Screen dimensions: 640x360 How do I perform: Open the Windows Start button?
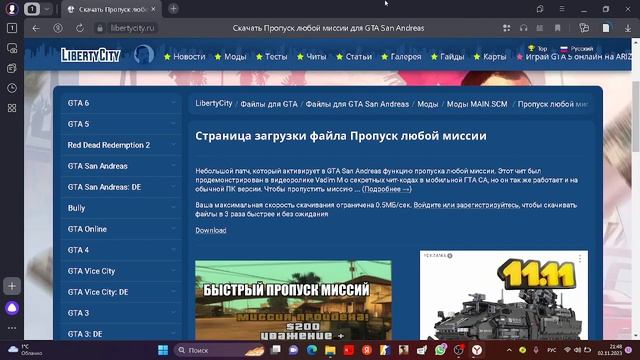[x=163, y=350]
